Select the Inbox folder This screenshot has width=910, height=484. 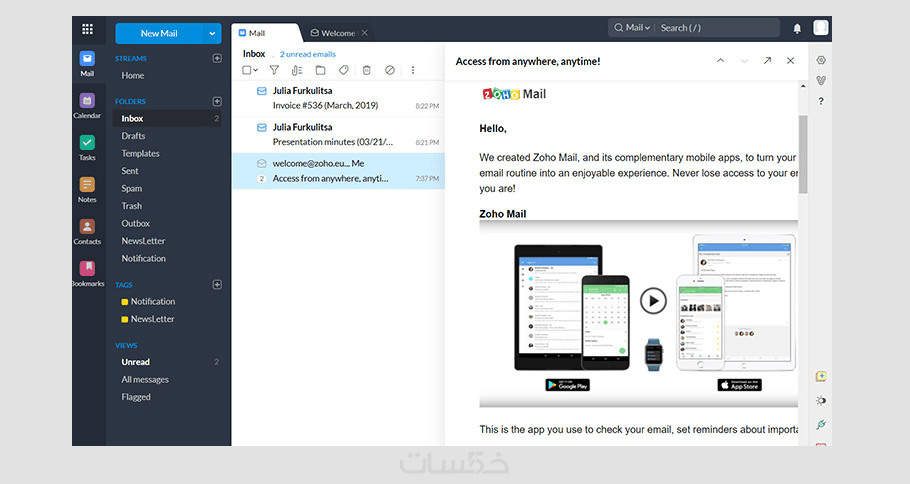tap(167, 118)
